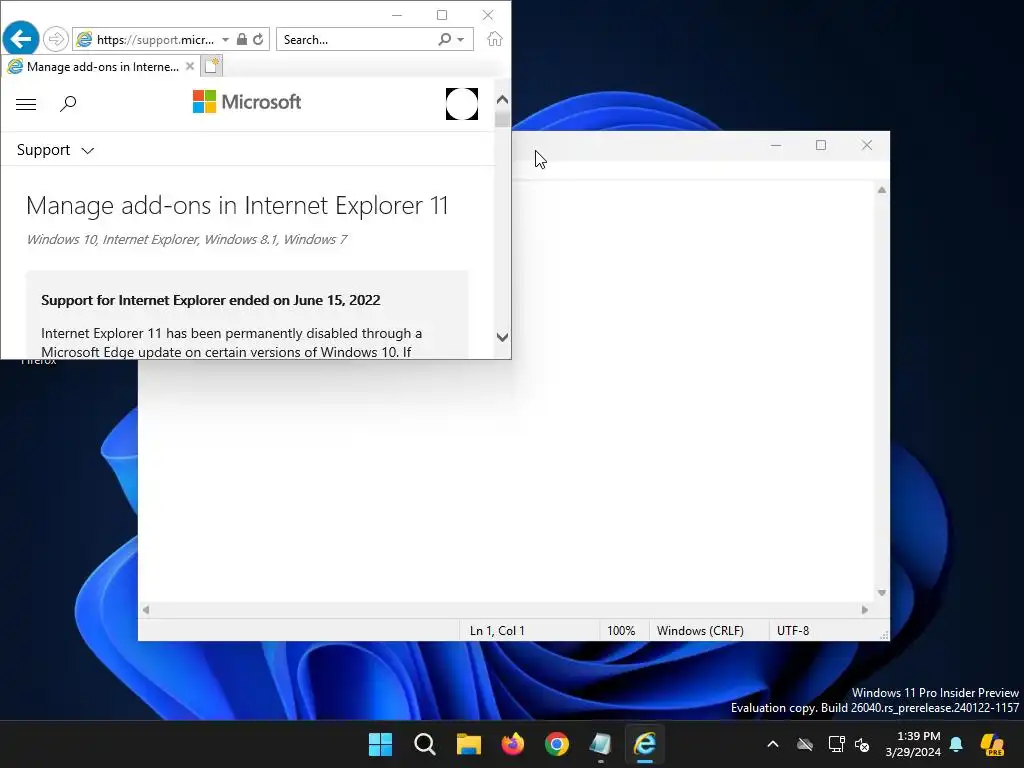Click the Forward arrow in Internet Explorer
This screenshot has width=1024, height=768.
pyautogui.click(x=56, y=39)
